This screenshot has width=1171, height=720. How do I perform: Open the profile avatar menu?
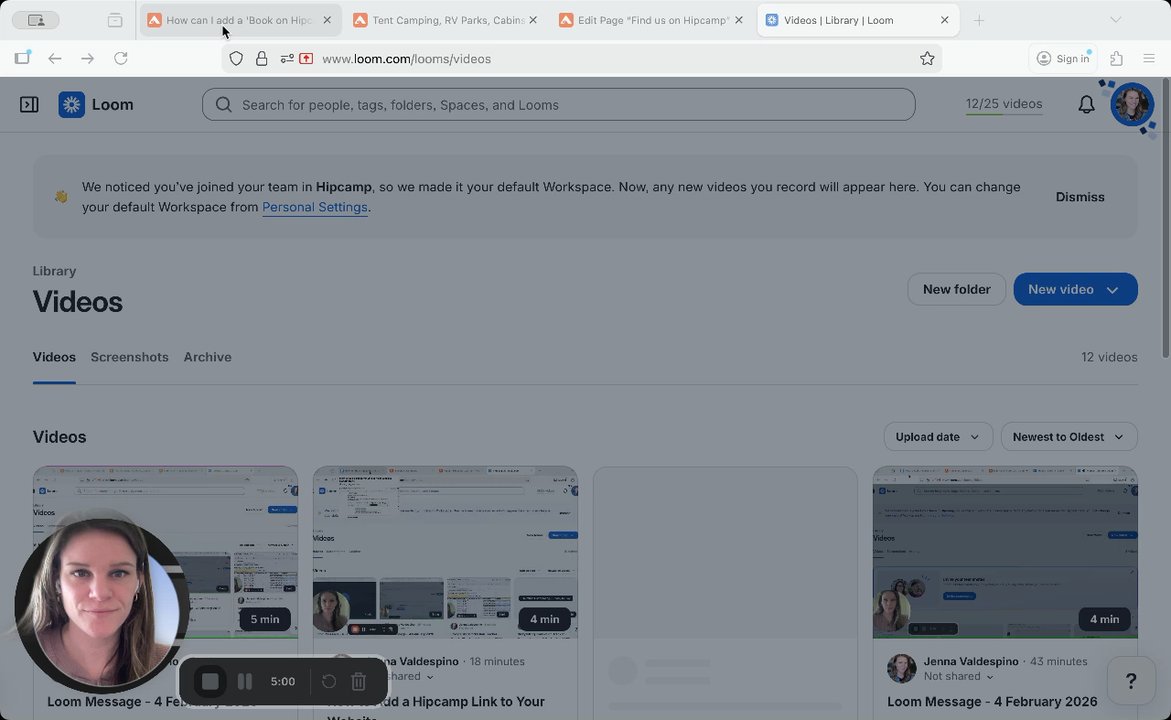1131,105
